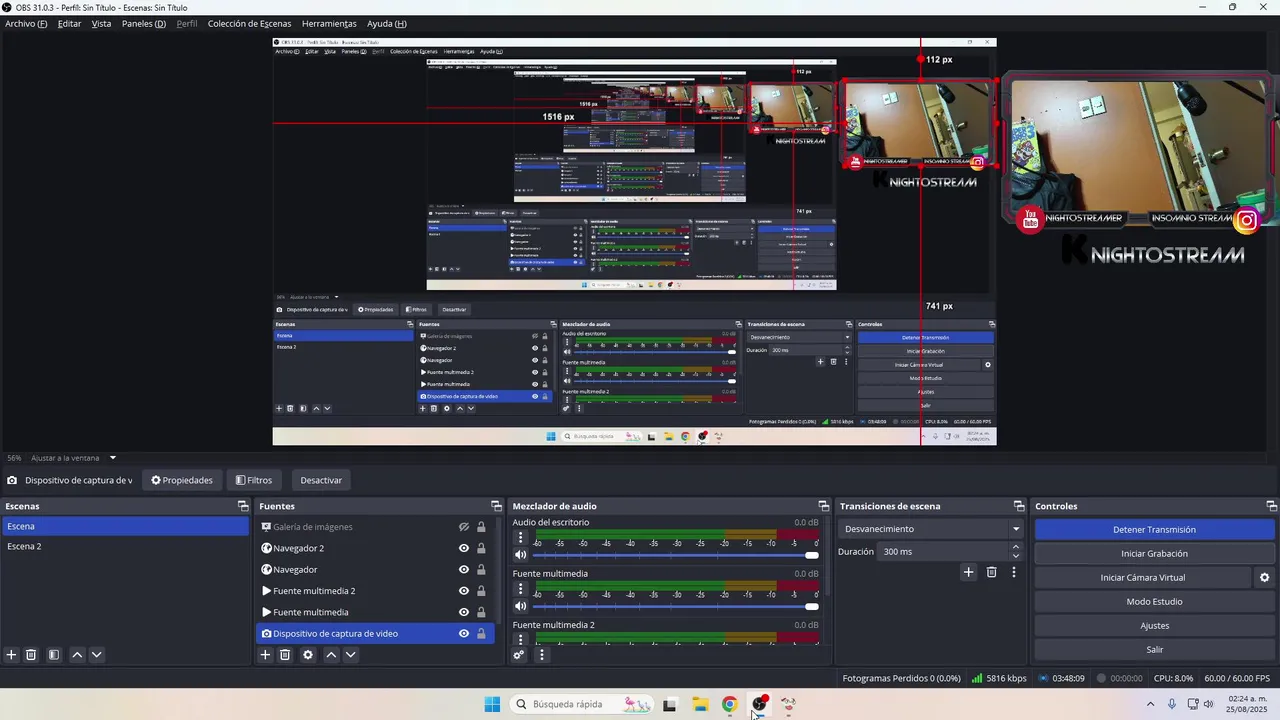Click the Salir button
1280x720 pixels.
tap(1154, 650)
